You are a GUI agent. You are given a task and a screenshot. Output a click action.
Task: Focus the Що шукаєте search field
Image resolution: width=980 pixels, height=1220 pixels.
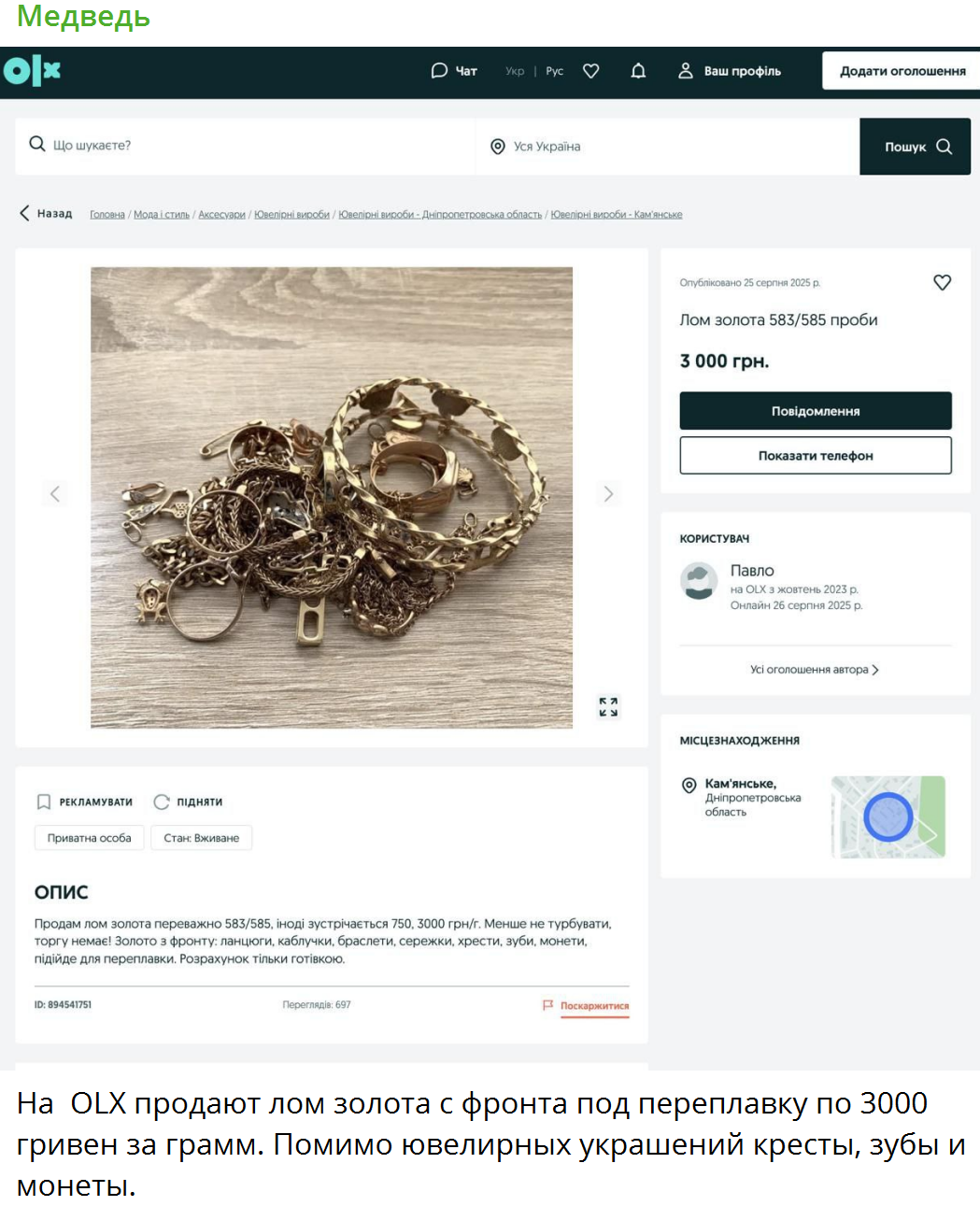click(246, 146)
